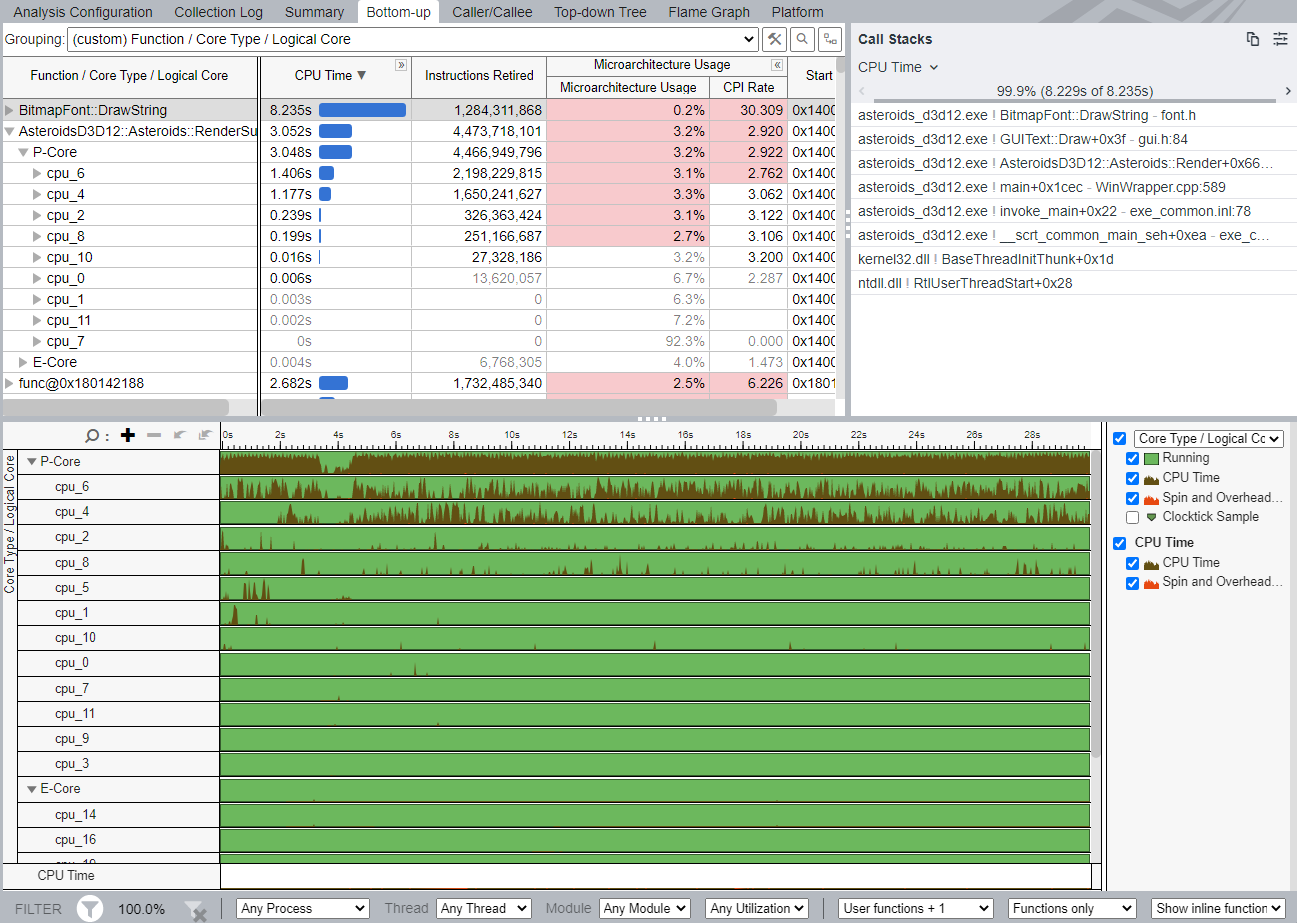Click the search magnifier next to Grouping

(x=802, y=40)
